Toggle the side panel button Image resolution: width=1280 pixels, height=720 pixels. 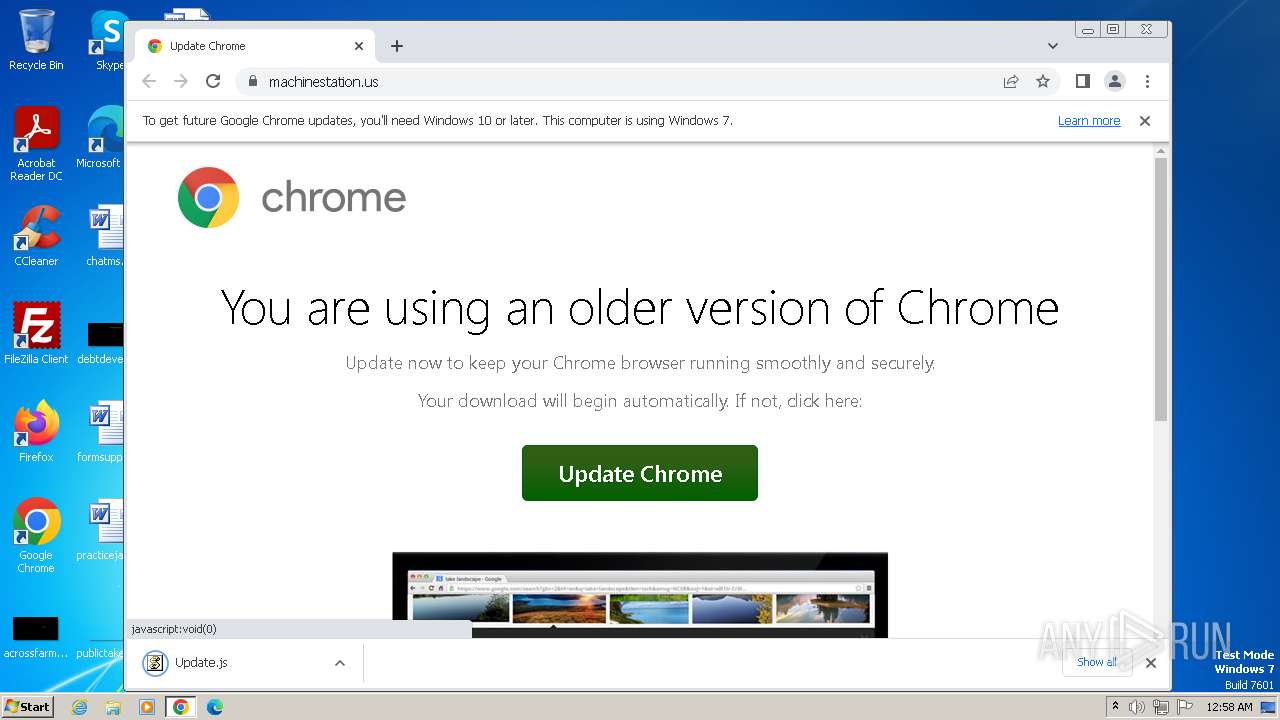1082,82
